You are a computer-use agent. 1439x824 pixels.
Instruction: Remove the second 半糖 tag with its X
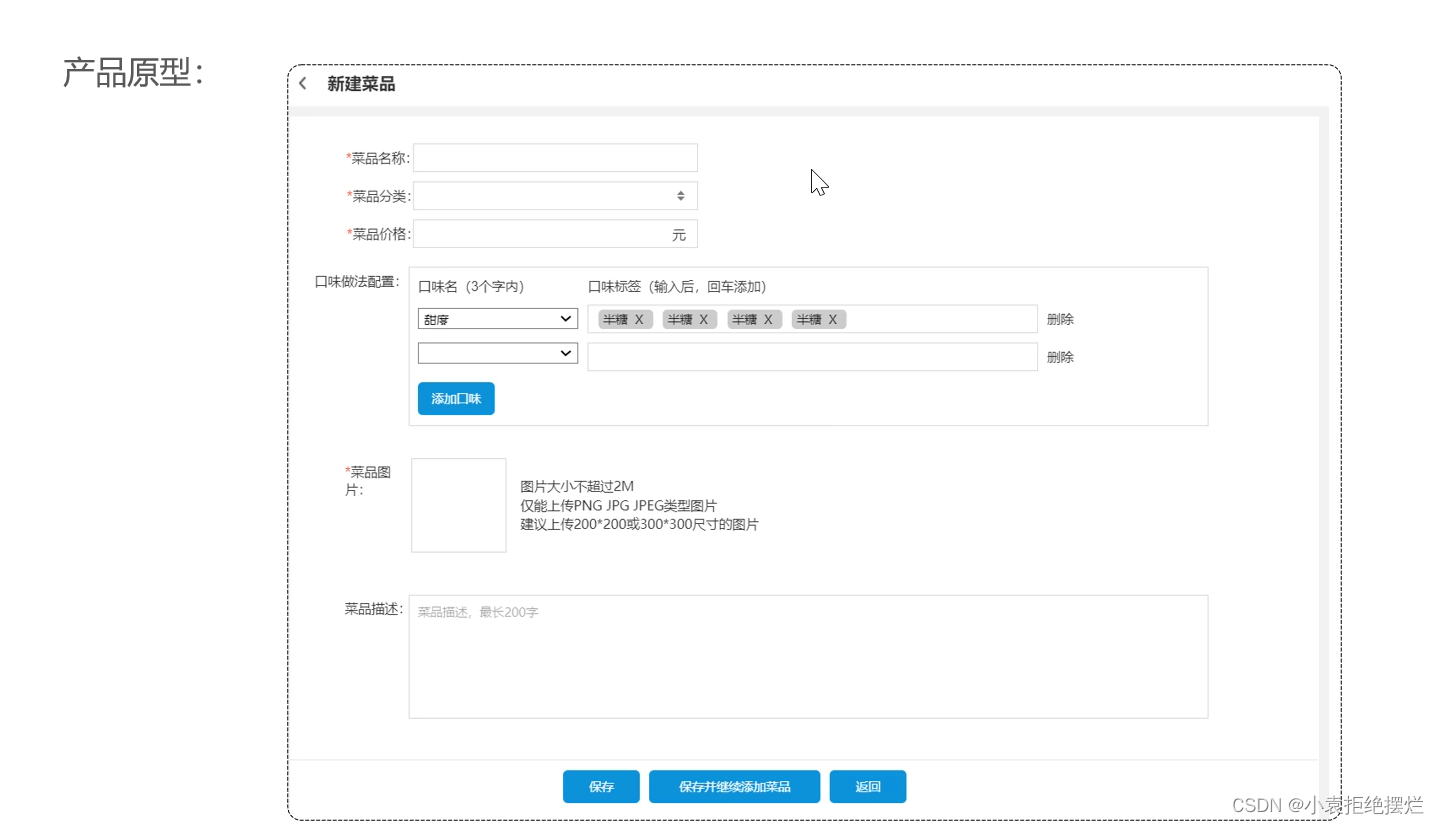[x=703, y=318]
